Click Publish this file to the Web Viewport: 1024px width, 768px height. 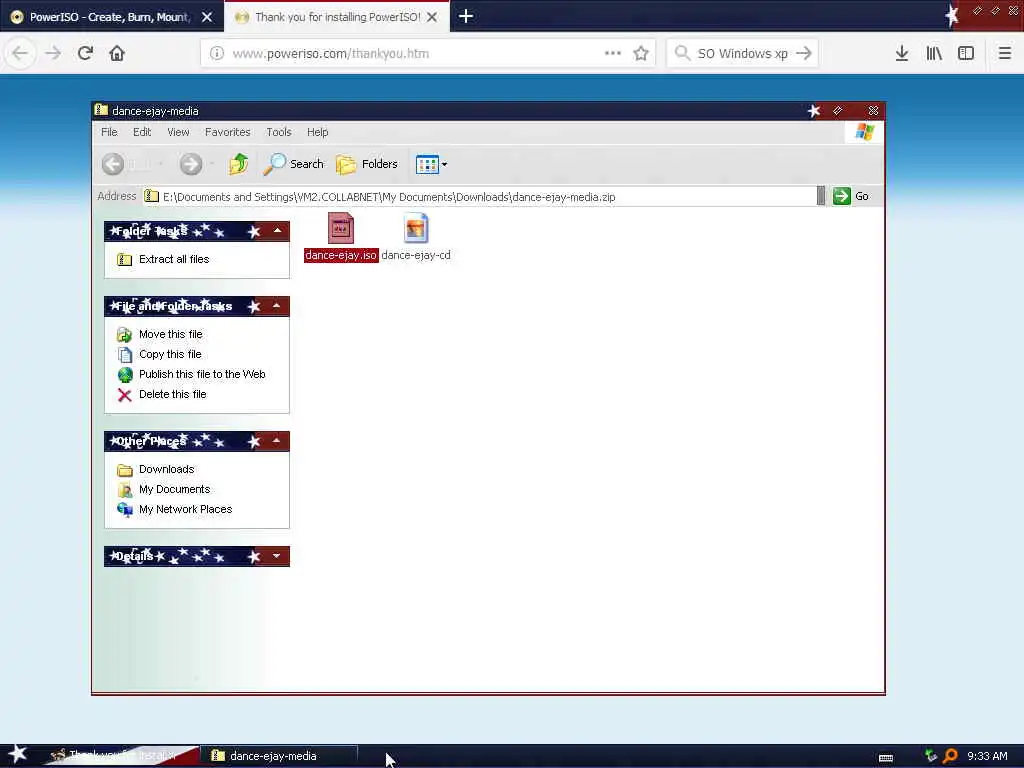pyautogui.click(x=191, y=374)
